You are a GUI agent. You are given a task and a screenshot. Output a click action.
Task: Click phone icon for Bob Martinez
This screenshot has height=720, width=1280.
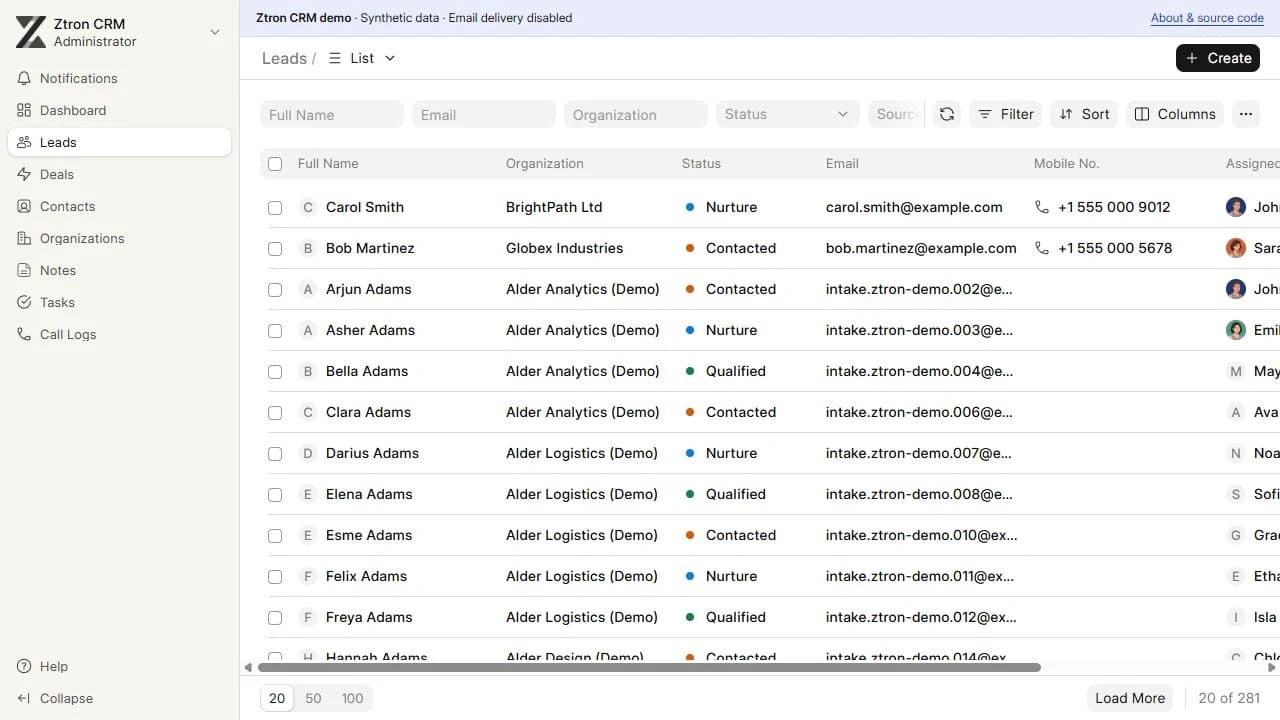[x=1042, y=248]
